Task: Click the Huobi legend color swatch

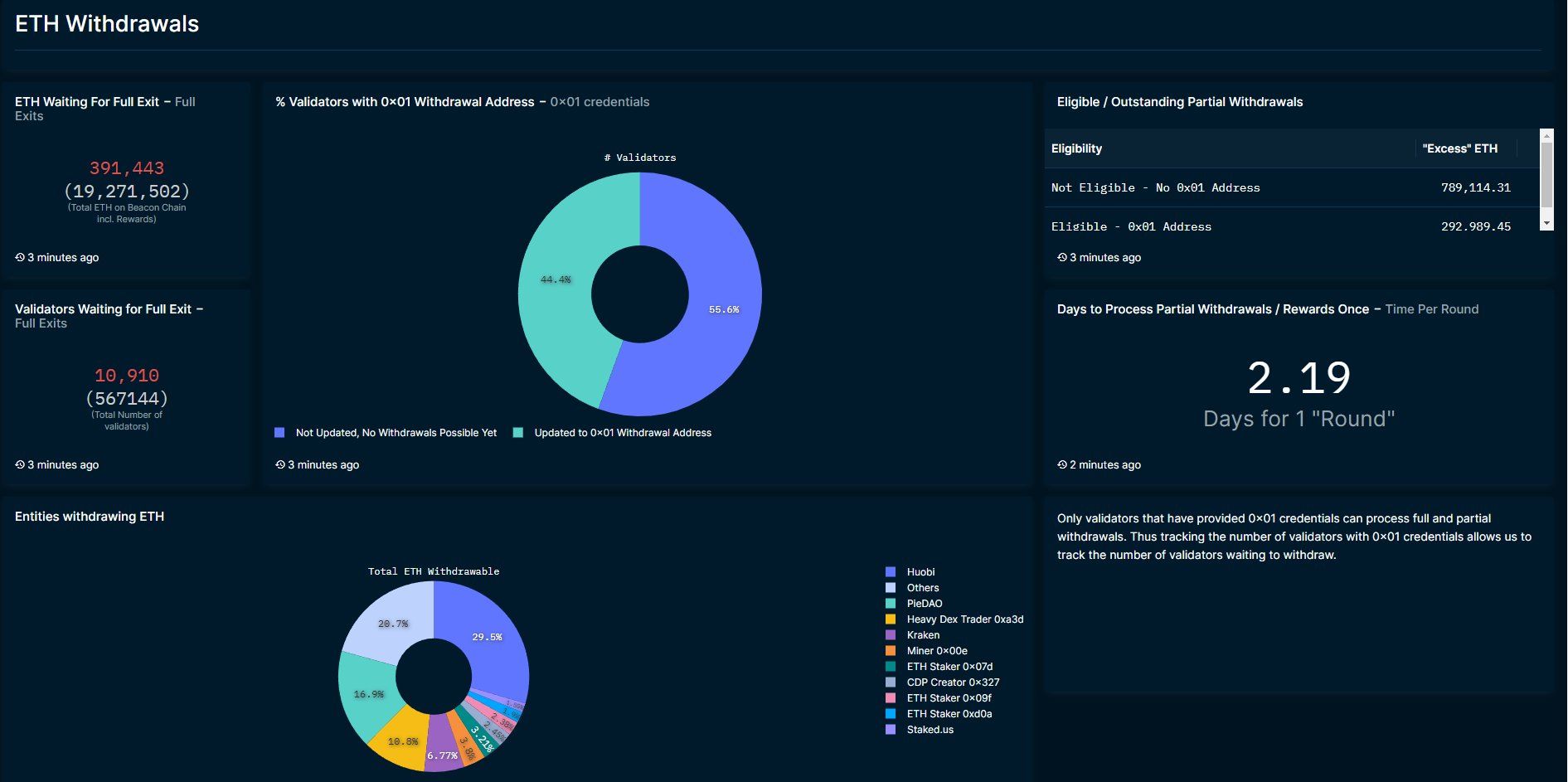Action: point(891,572)
